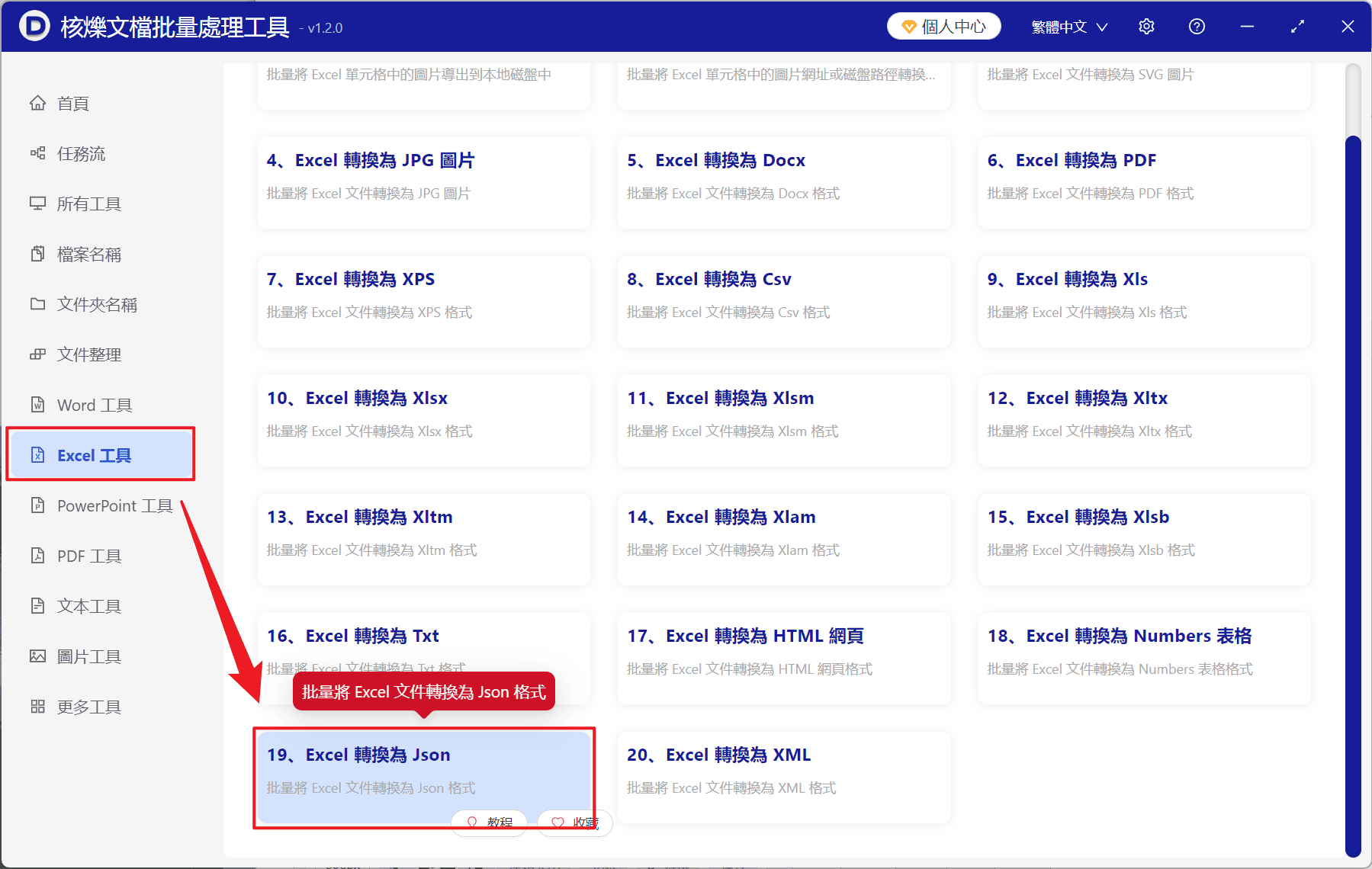The width and height of the screenshot is (1372, 869).
Task: Click description 批量將 Excel 文件轉換為 HTML 網頁格式
Action: [750, 669]
